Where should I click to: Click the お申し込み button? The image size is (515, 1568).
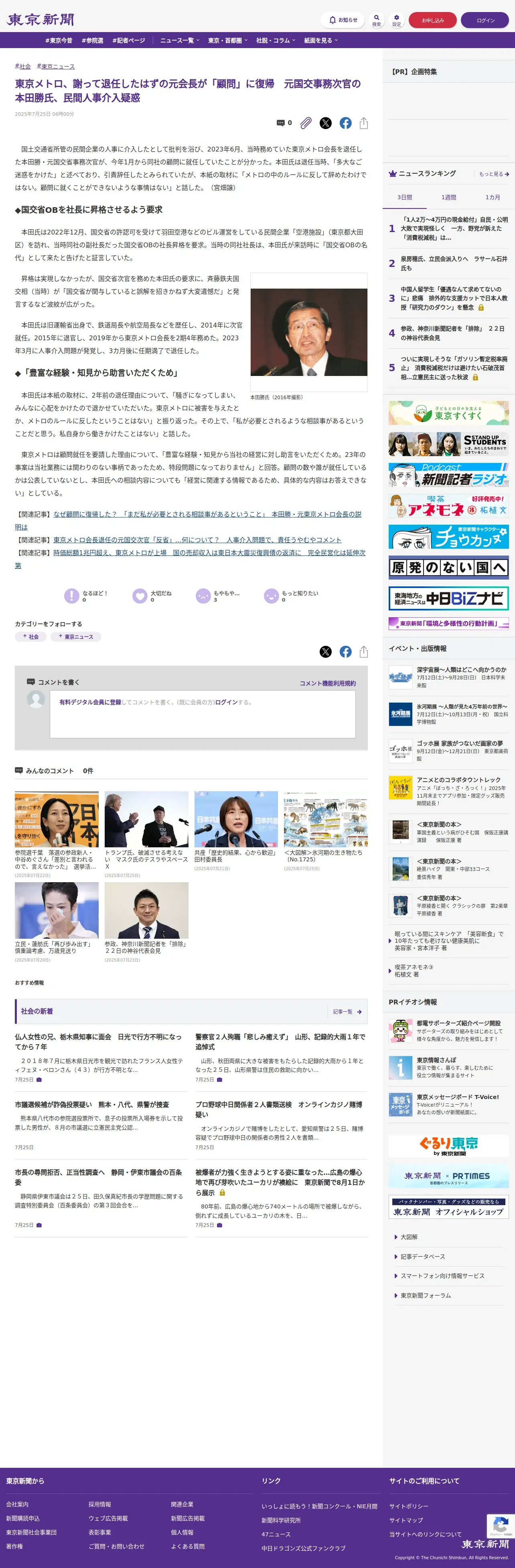coord(433,20)
